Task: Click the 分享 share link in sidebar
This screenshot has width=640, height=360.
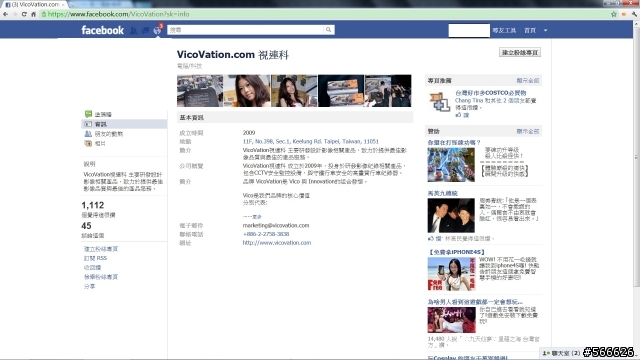Action: [89, 286]
